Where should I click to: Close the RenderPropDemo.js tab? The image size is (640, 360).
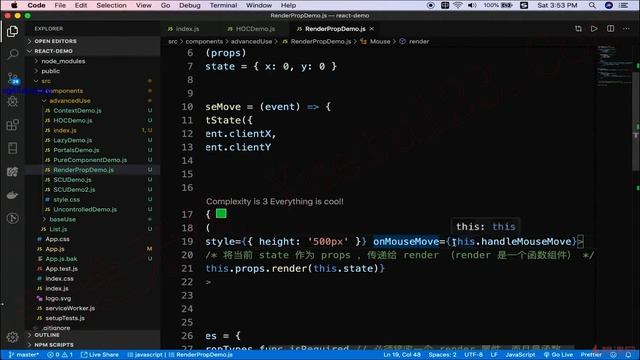pos(371,29)
